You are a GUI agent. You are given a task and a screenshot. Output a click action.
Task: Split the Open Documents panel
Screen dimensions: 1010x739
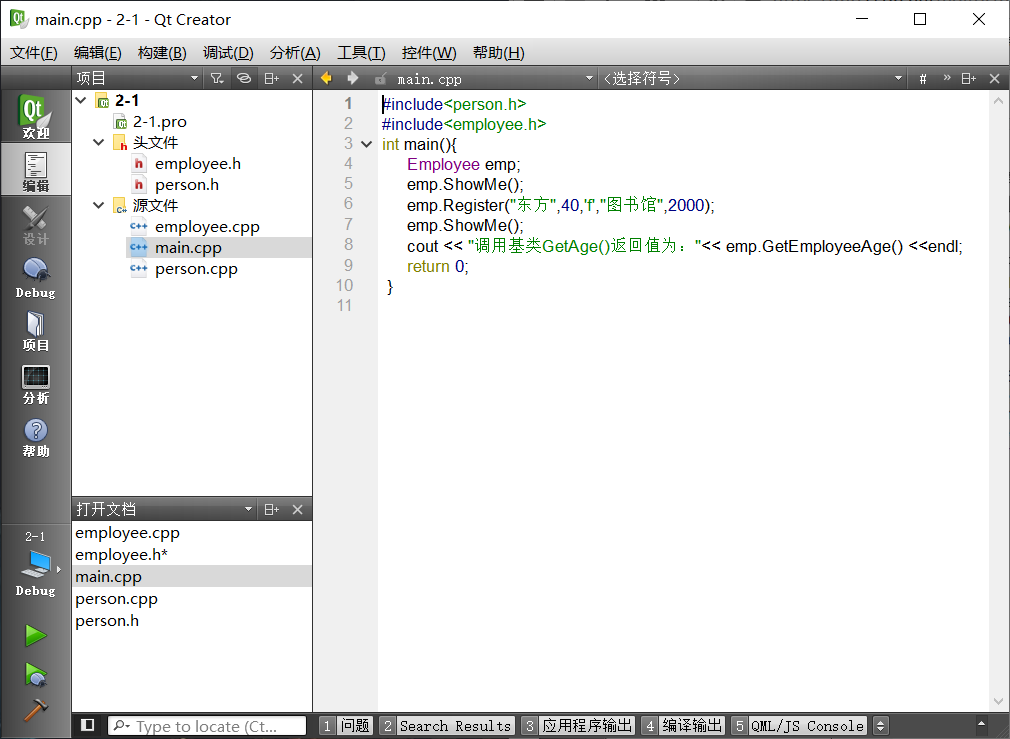tap(272, 510)
